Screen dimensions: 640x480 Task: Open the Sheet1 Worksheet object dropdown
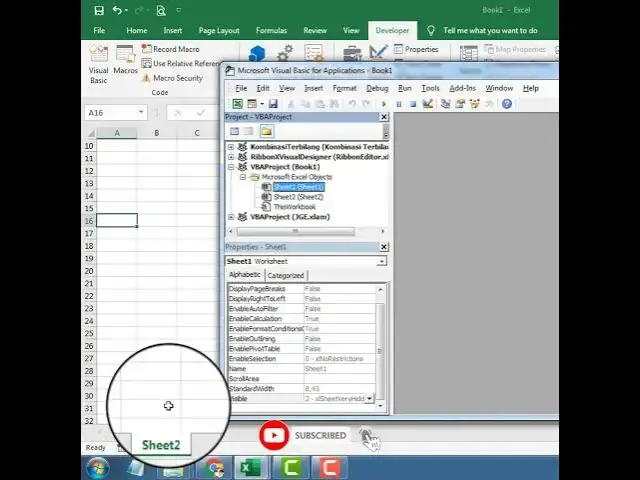point(382,261)
